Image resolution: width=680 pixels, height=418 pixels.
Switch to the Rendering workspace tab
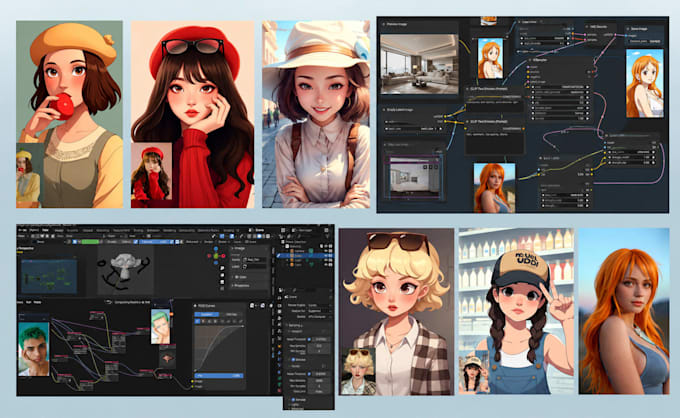point(169,230)
